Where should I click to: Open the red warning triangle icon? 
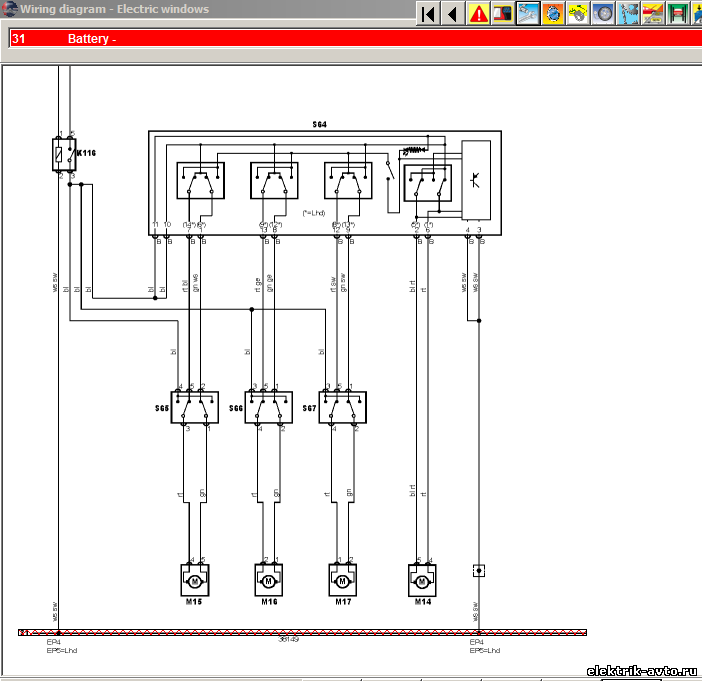pyautogui.click(x=479, y=14)
